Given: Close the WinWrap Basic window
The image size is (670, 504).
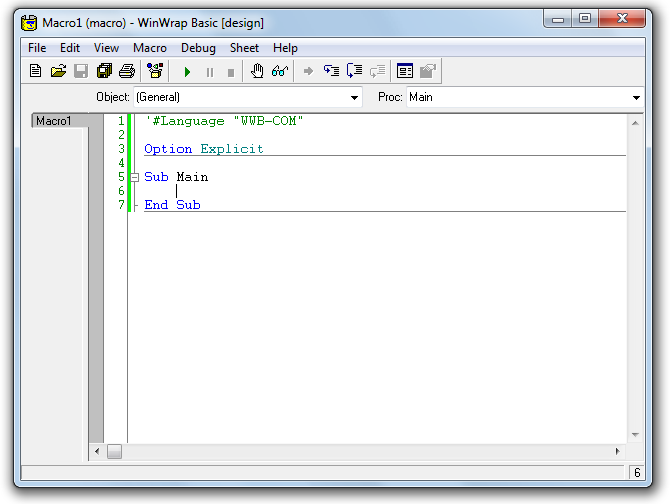Looking at the screenshot, I should [x=622, y=19].
